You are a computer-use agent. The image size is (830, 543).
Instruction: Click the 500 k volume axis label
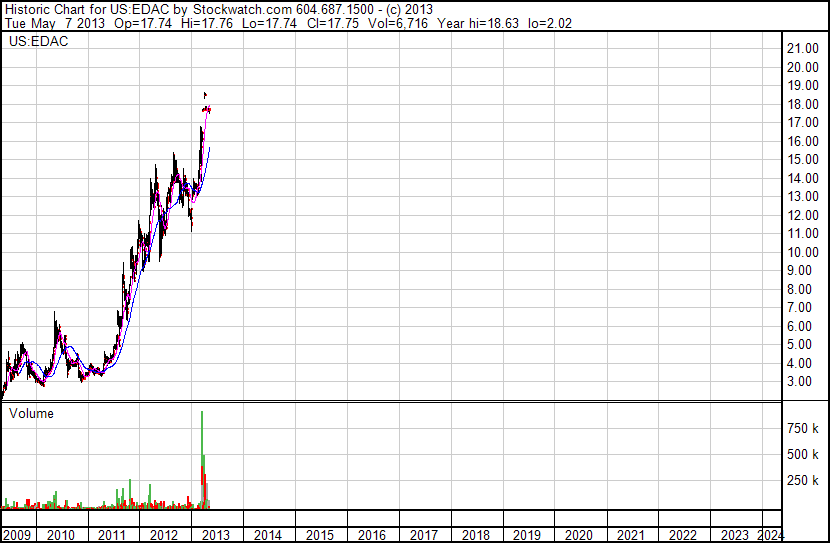(804, 455)
